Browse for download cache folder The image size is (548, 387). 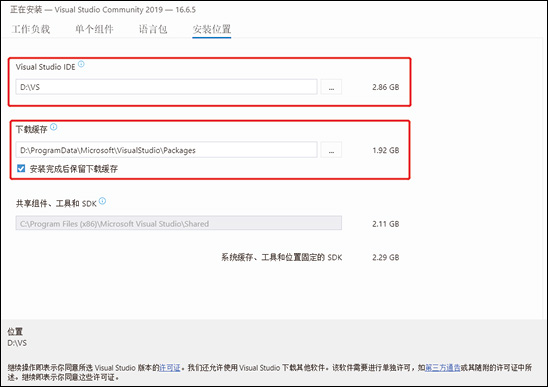[331, 150]
